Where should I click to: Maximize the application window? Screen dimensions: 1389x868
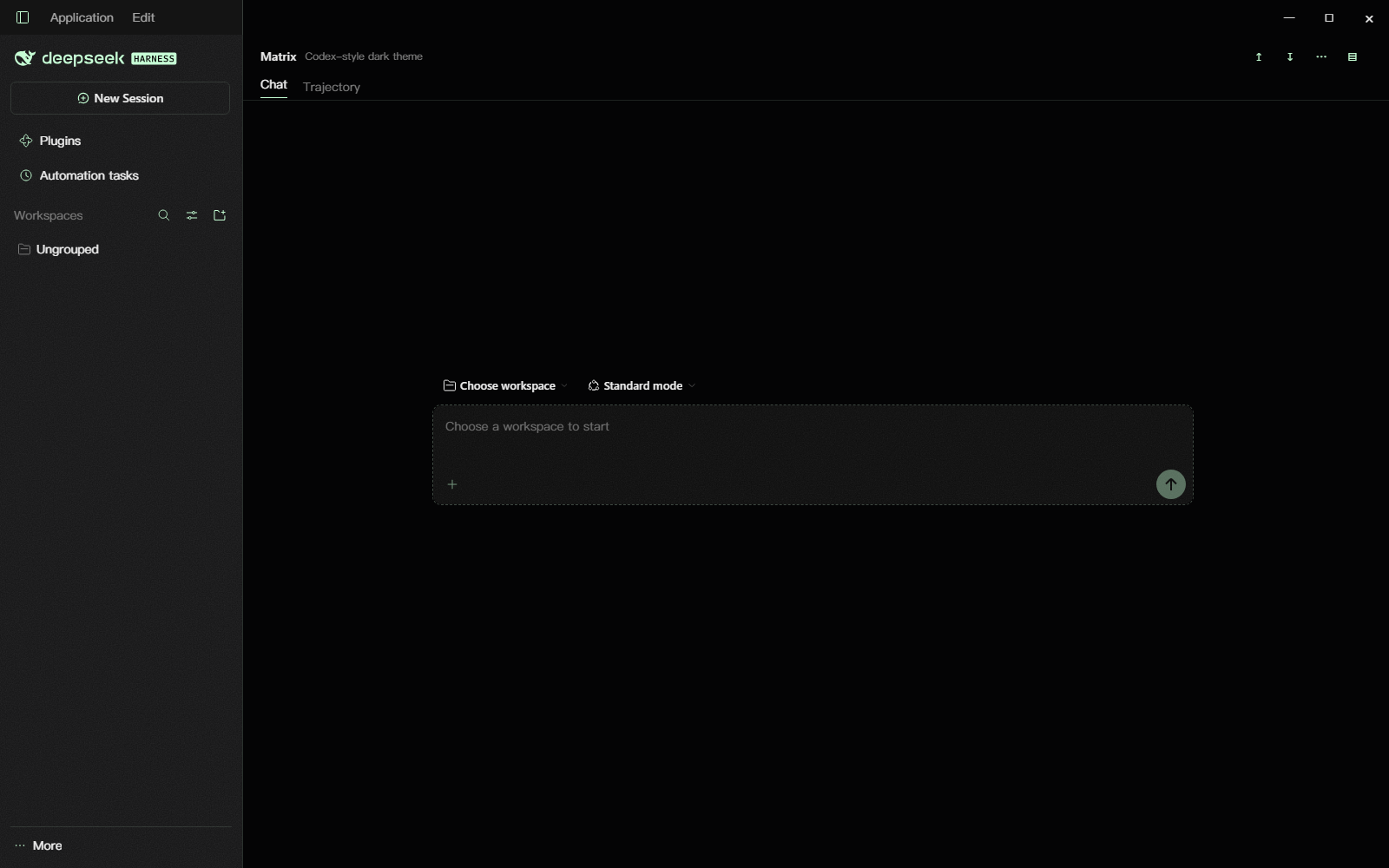pyautogui.click(x=1329, y=18)
